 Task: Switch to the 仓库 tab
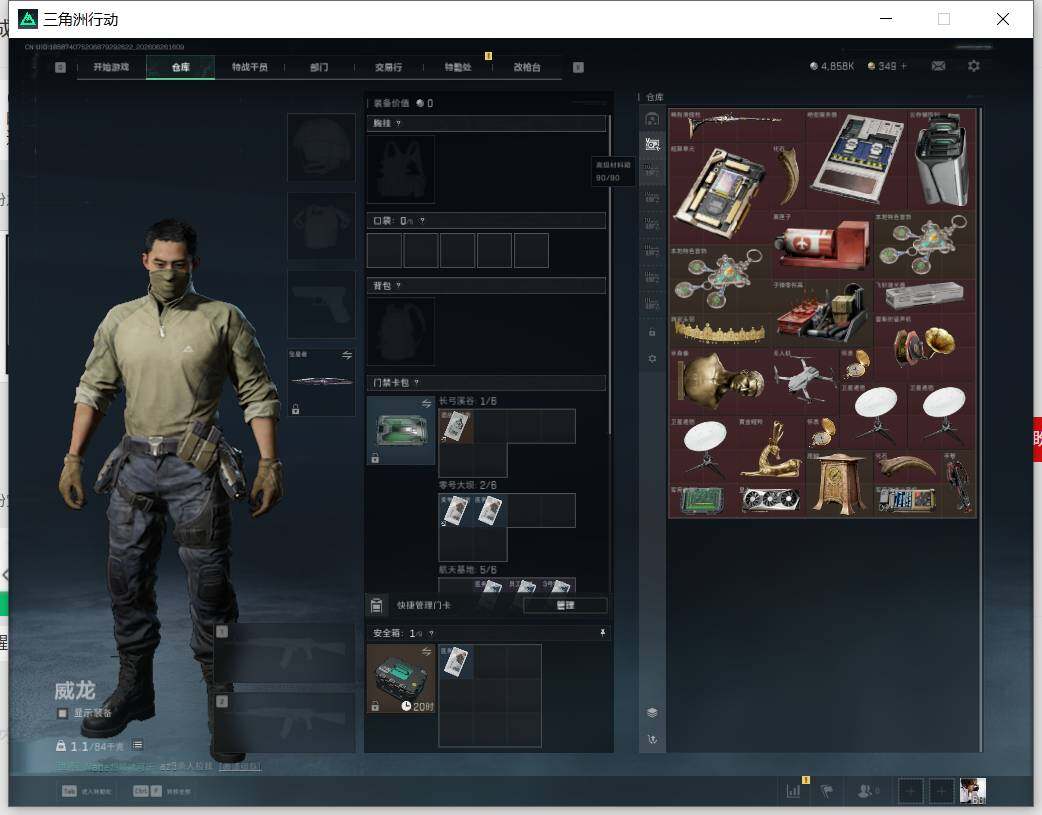point(181,67)
